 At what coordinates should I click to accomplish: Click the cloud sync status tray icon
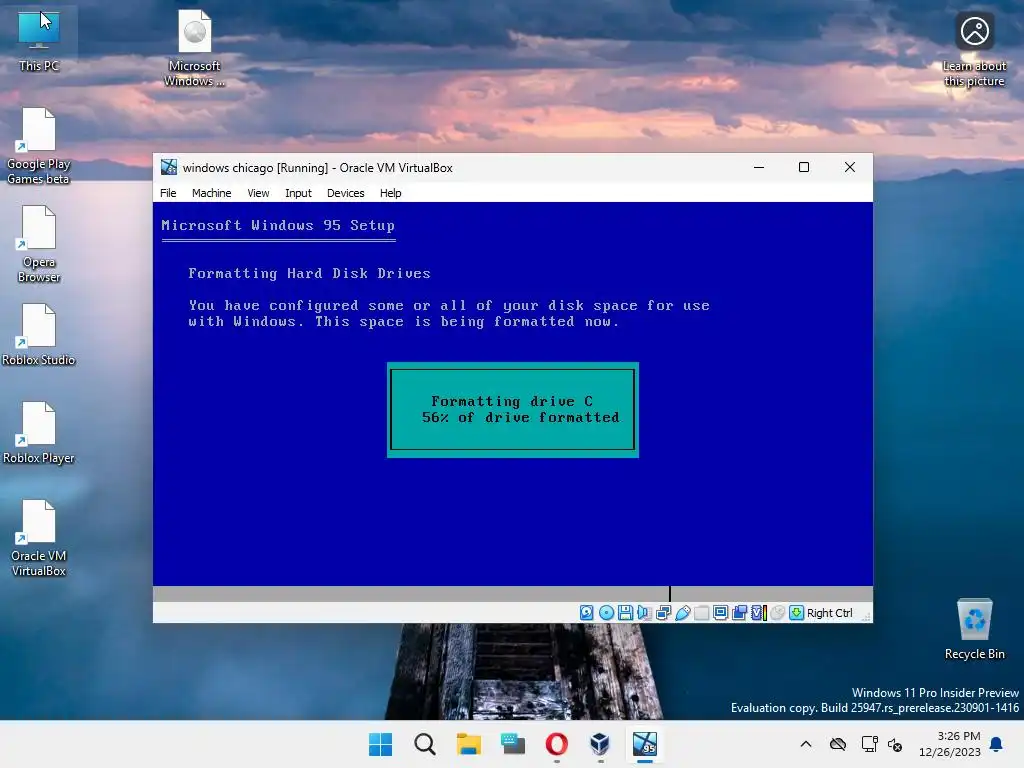pos(838,744)
